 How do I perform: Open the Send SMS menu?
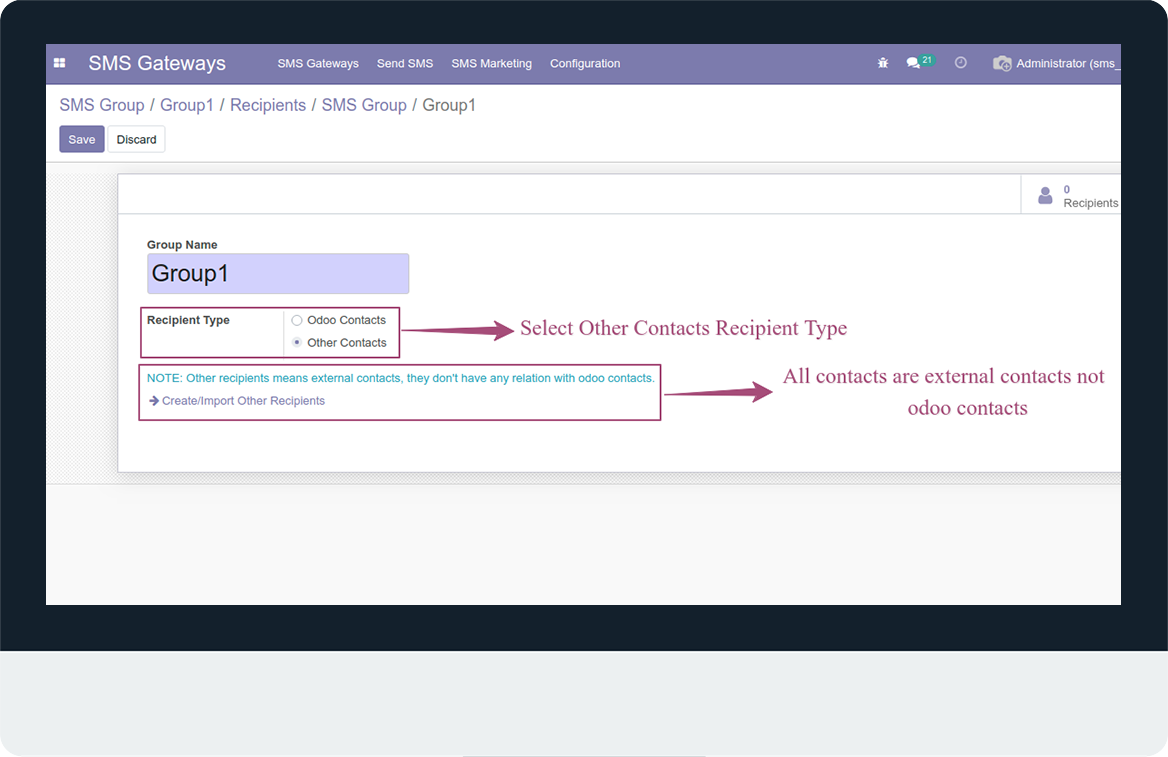pos(404,63)
